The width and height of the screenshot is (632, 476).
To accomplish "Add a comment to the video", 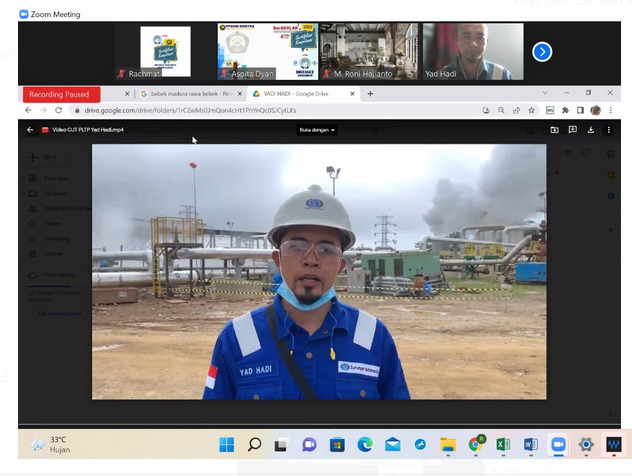I will [572, 130].
